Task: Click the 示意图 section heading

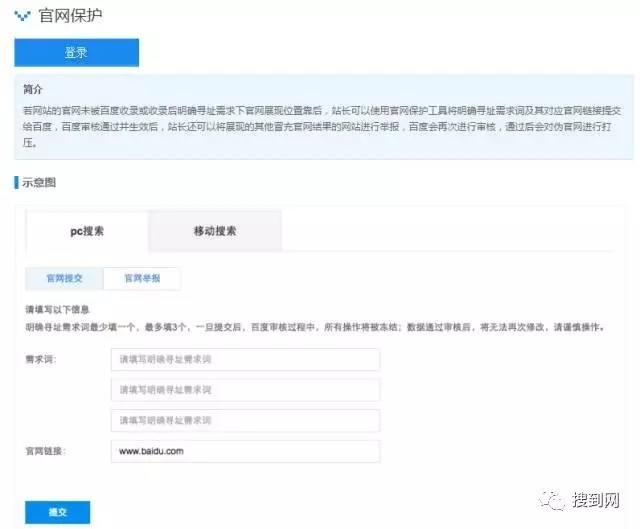Action: tap(39, 182)
